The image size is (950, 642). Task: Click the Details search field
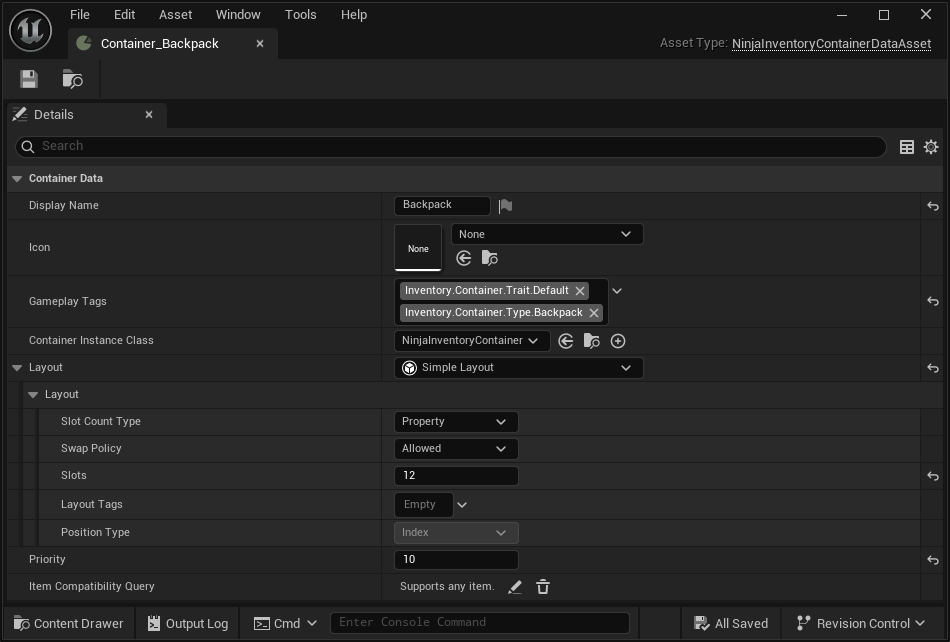[x=451, y=147]
